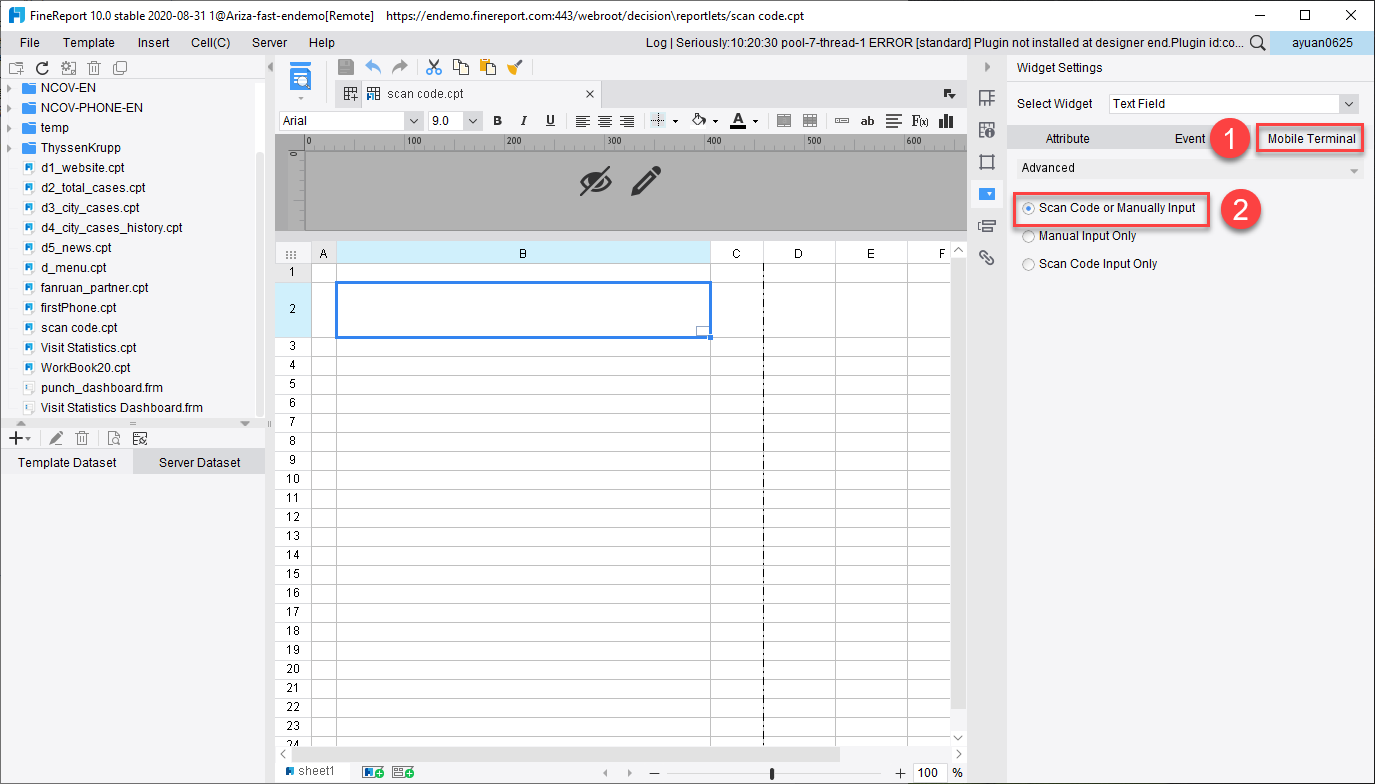1375x784 pixels.
Task: Switch to the Server Dataset tab
Action: point(200,463)
